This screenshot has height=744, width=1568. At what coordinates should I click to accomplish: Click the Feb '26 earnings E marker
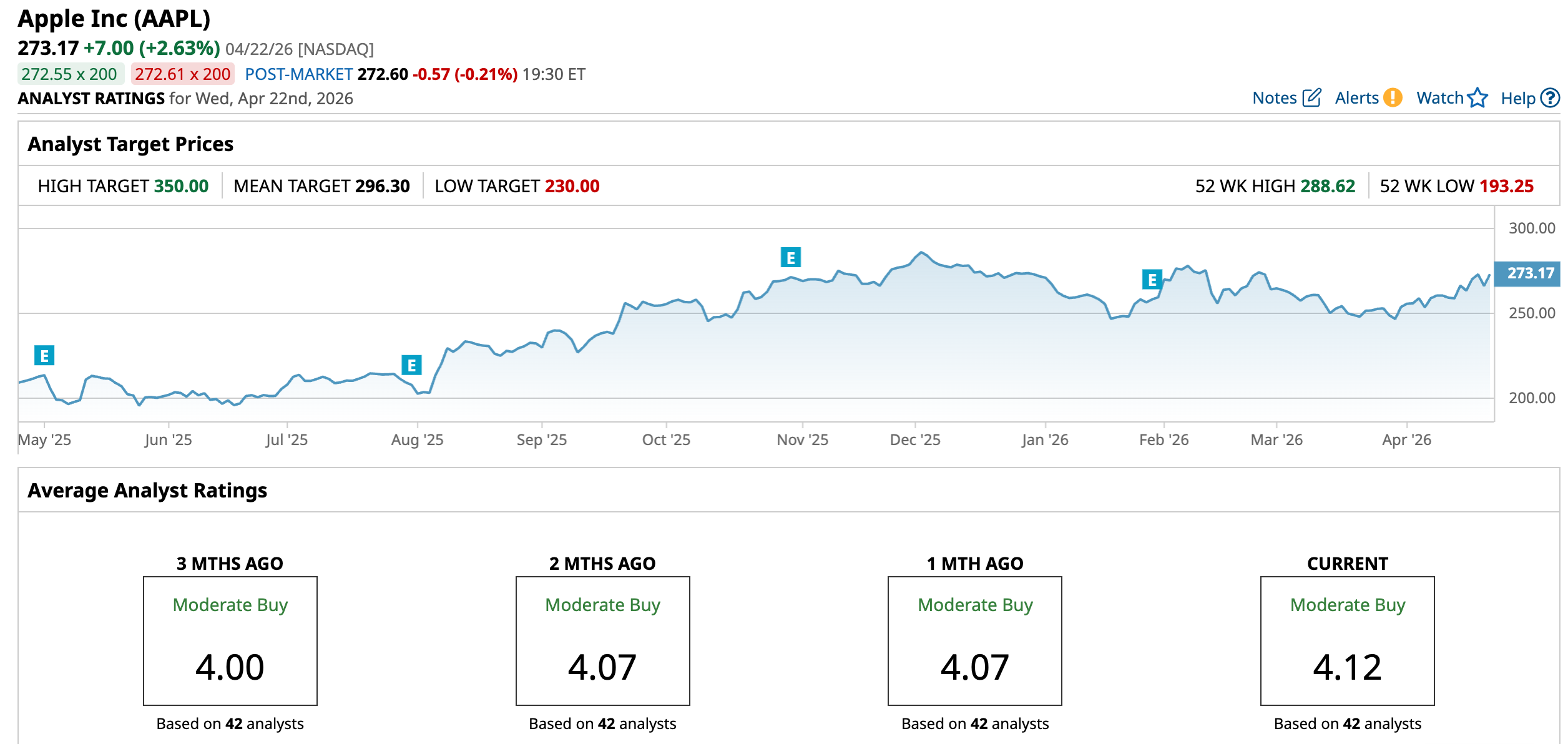[1152, 280]
